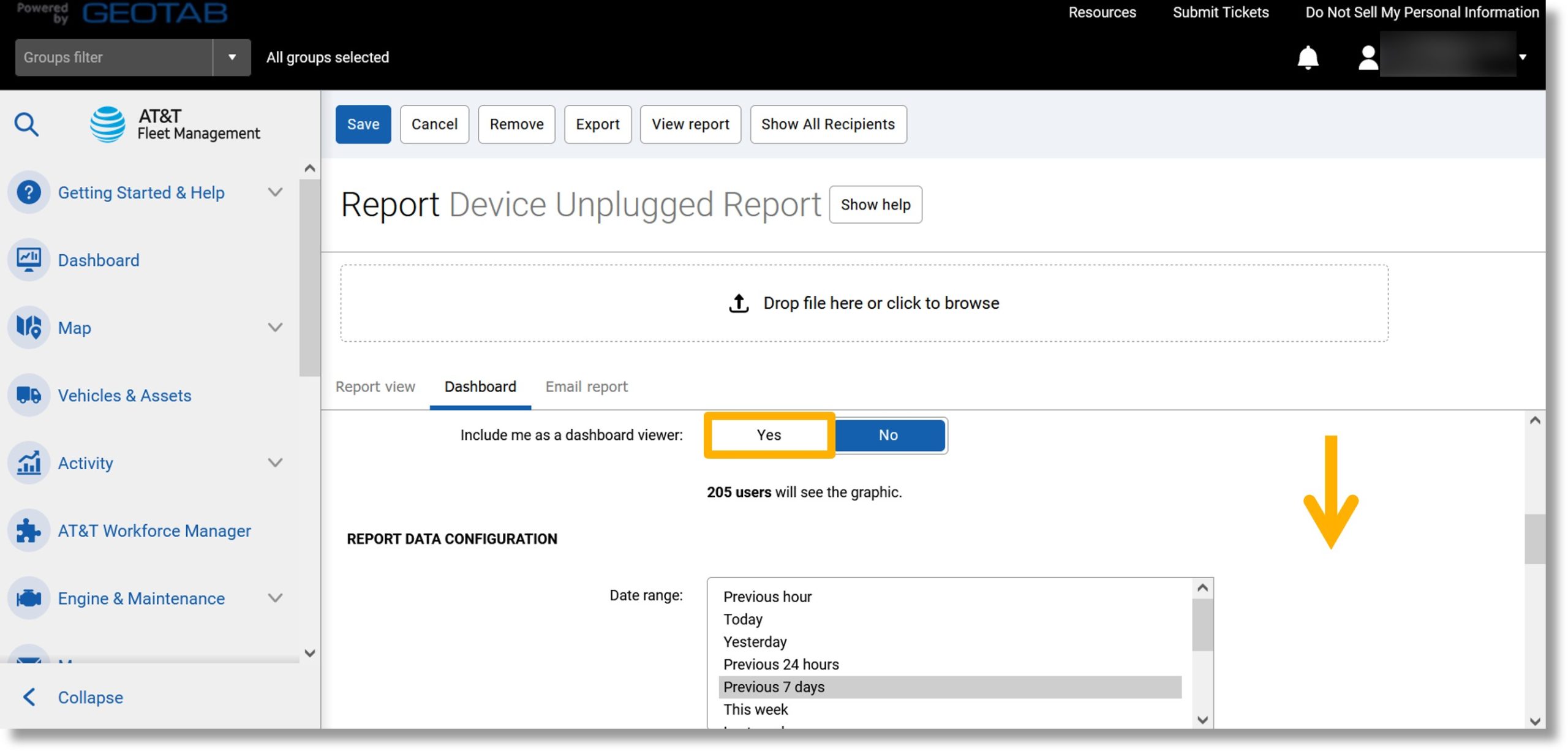Click Show All Recipients button

(828, 124)
